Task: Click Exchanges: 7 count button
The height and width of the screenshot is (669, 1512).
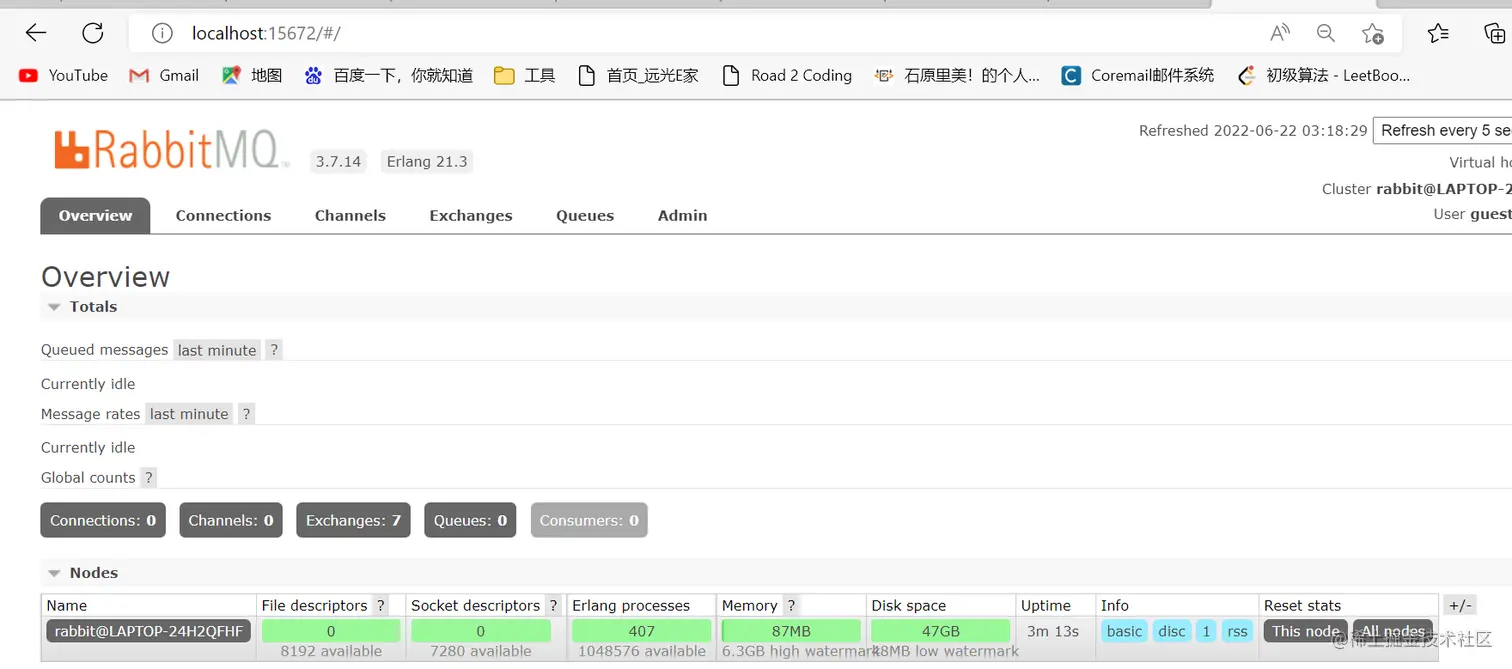Action: click(353, 520)
